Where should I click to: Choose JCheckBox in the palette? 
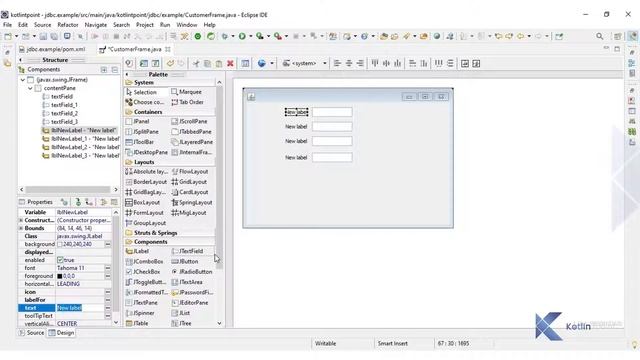pyautogui.click(x=143, y=271)
